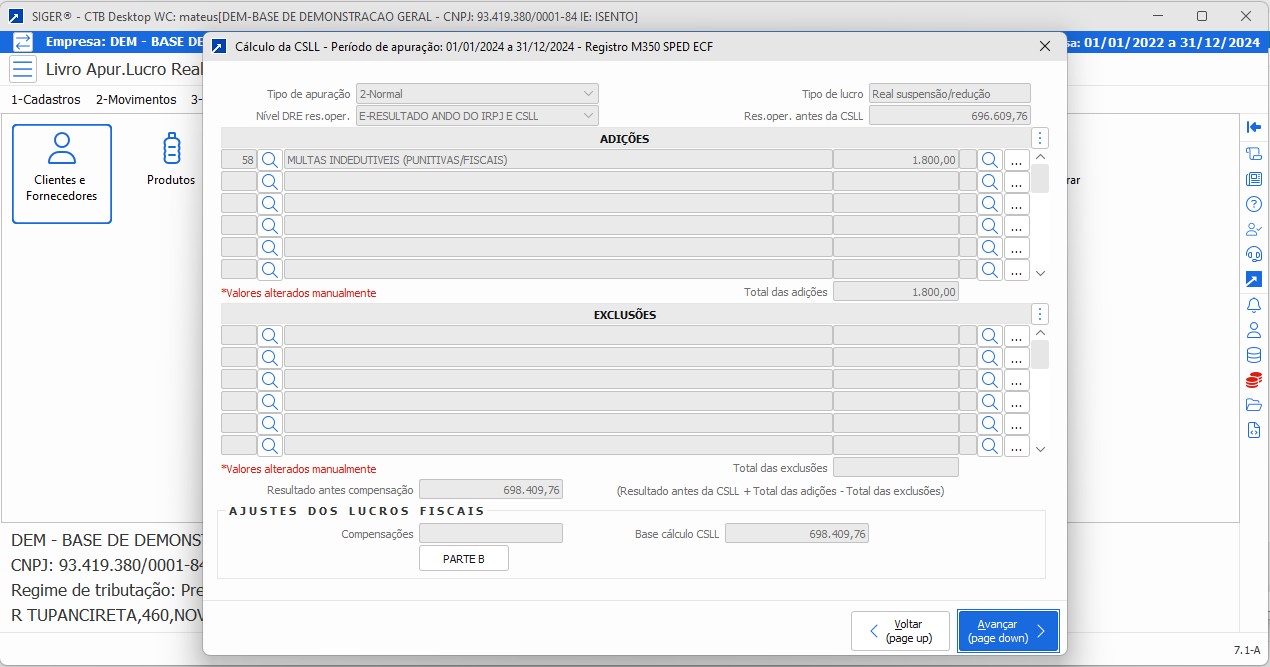Click Resultado antes compensação field

tap(491, 490)
